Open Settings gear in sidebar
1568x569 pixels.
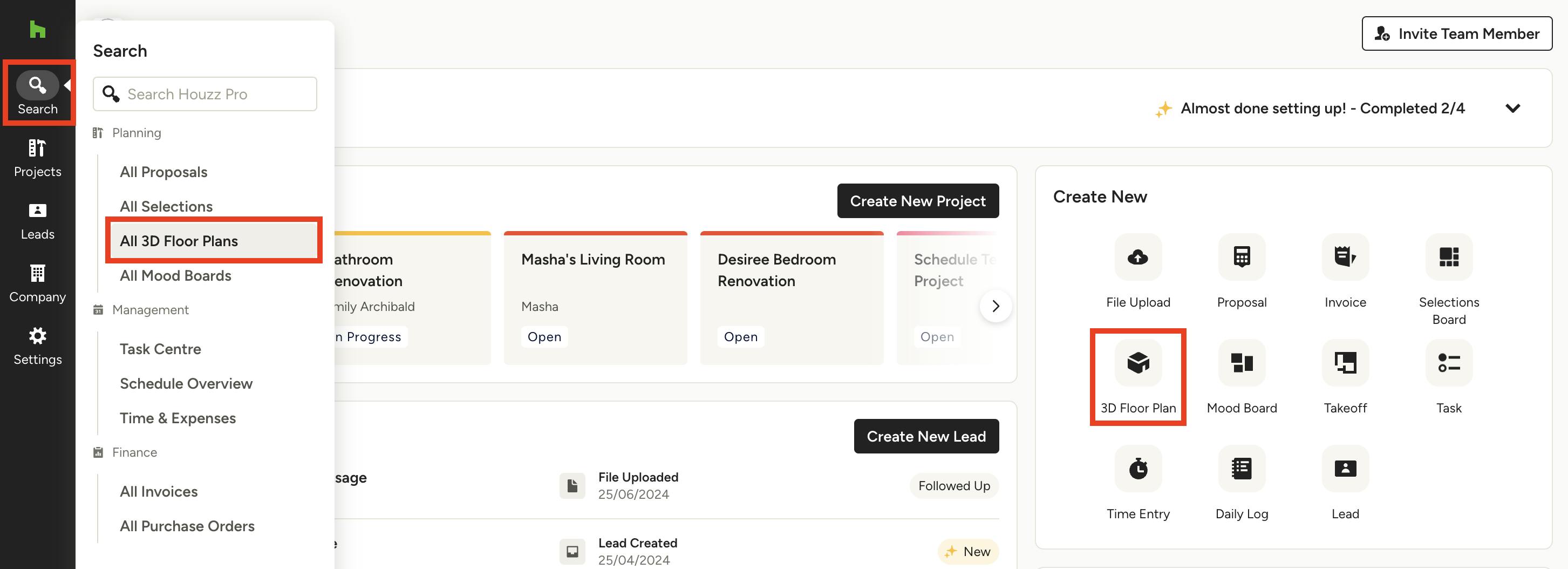pyautogui.click(x=38, y=346)
